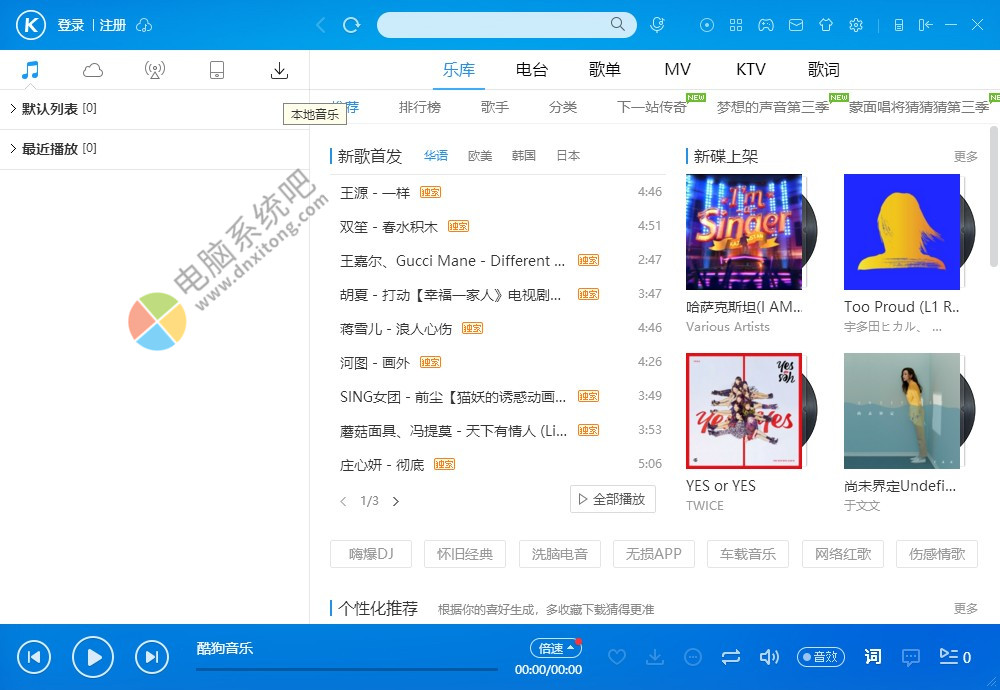Select the local music note tab icon
Viewport: 1000px width, 690px height.
point(30,70)
